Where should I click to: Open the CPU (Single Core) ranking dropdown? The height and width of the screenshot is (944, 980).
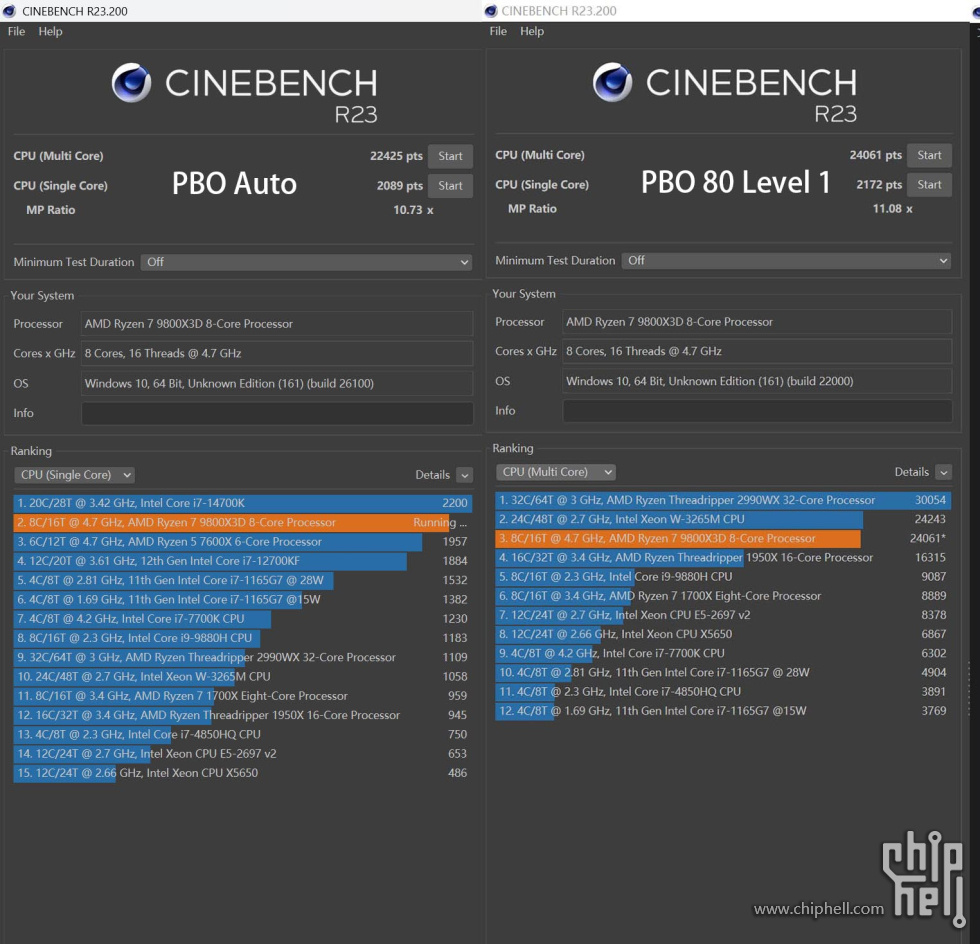74,475
